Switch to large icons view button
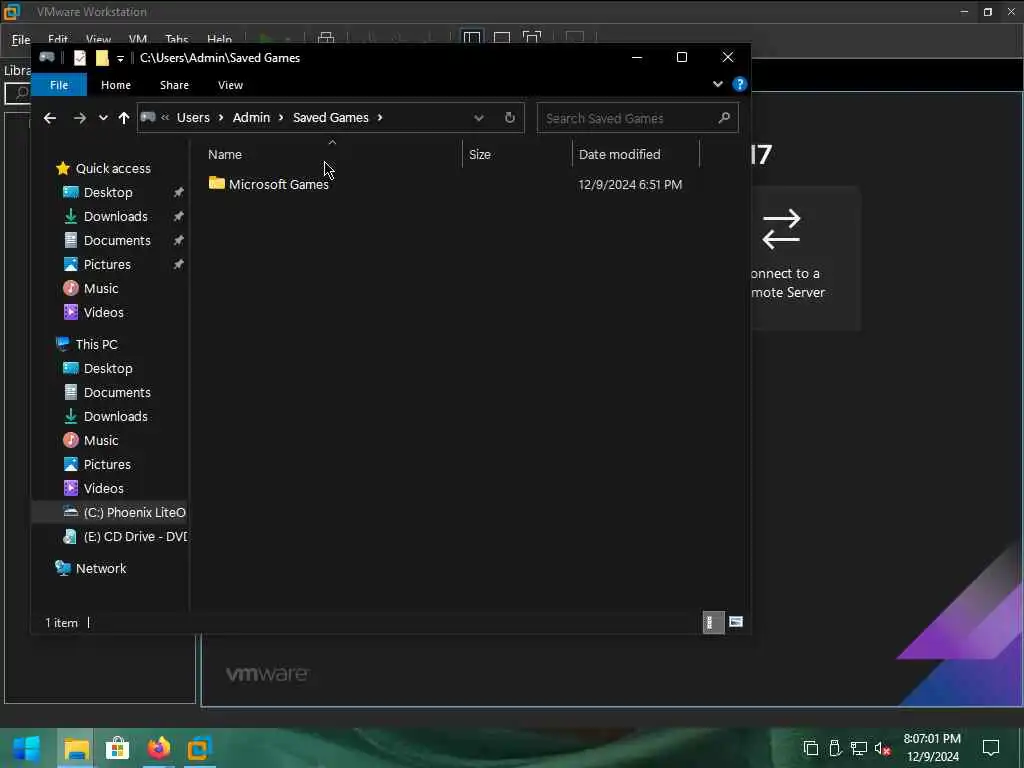 pyautogui.click(x=736, y=622)
